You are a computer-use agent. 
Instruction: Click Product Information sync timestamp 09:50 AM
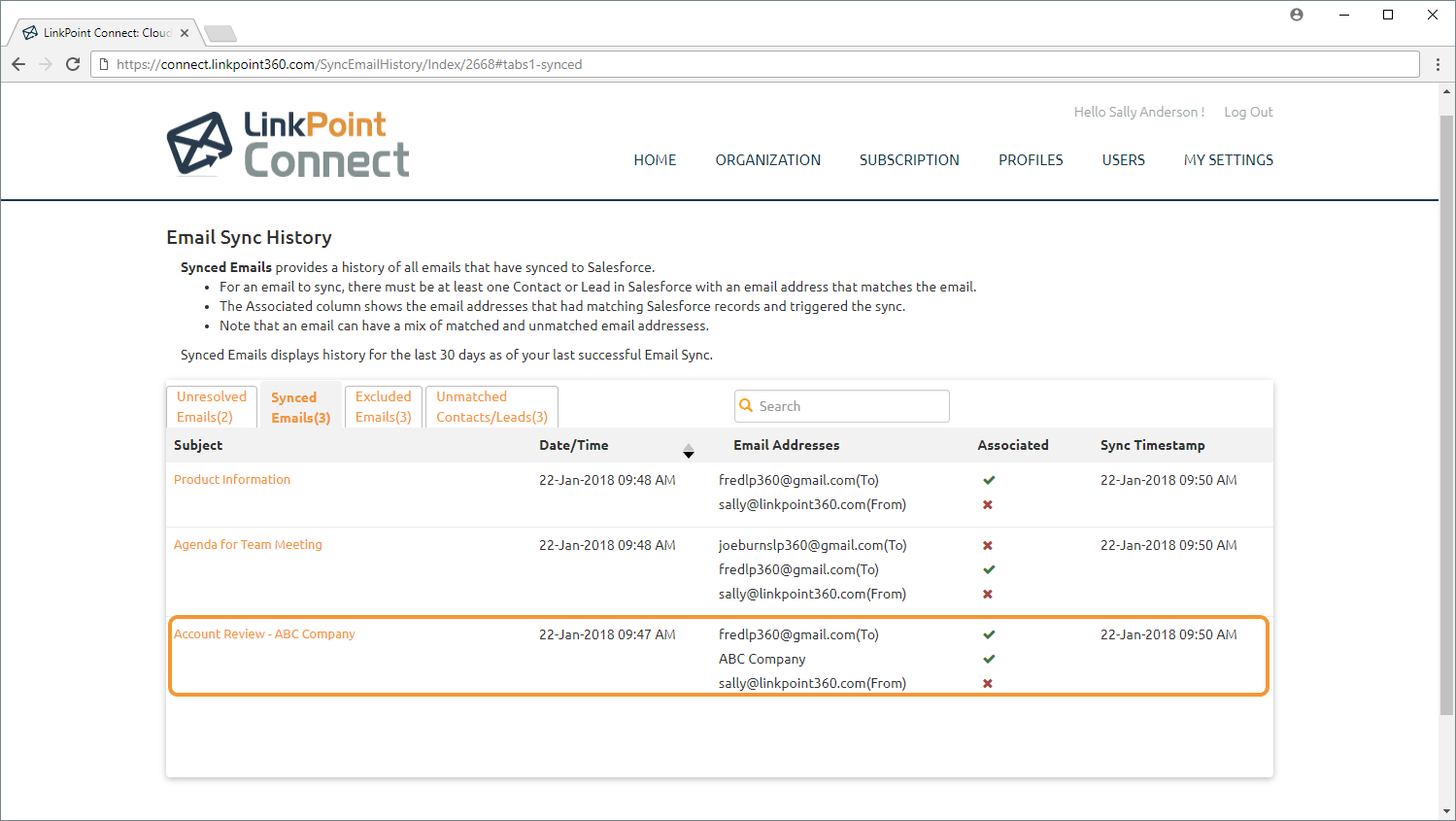1168,480
